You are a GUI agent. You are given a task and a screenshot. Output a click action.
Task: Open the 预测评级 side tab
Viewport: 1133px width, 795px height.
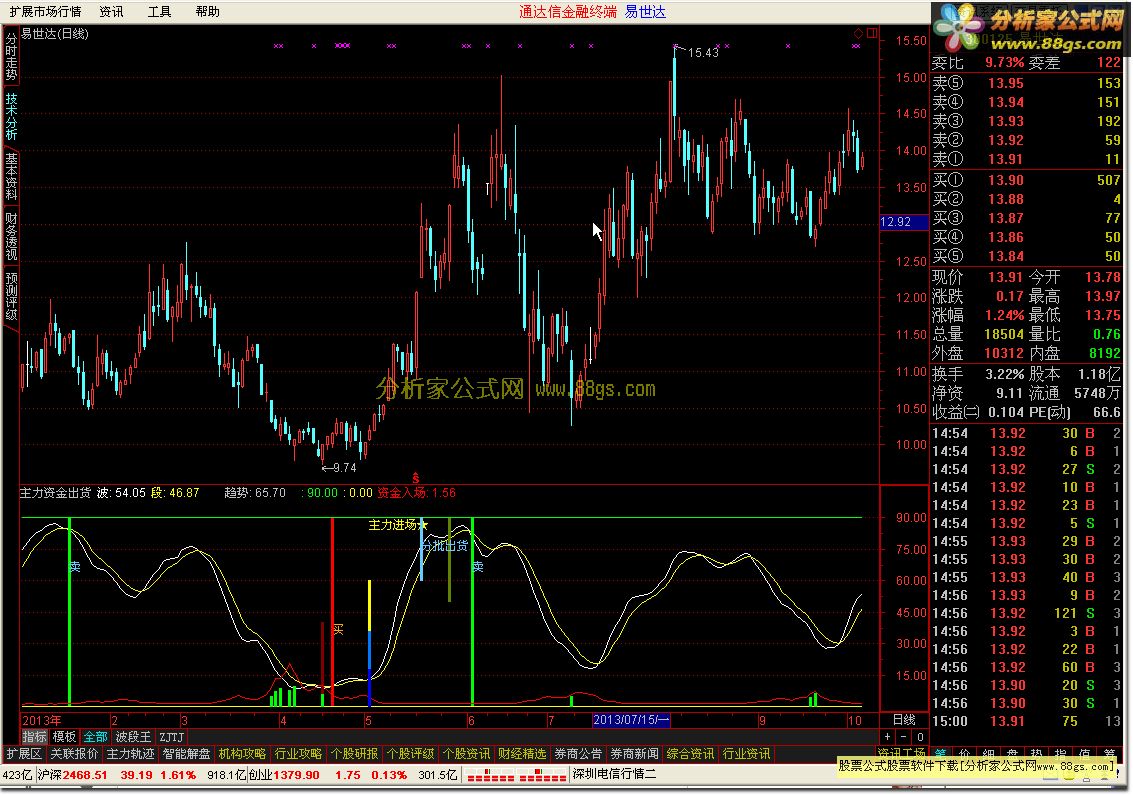tap(11, 296)
